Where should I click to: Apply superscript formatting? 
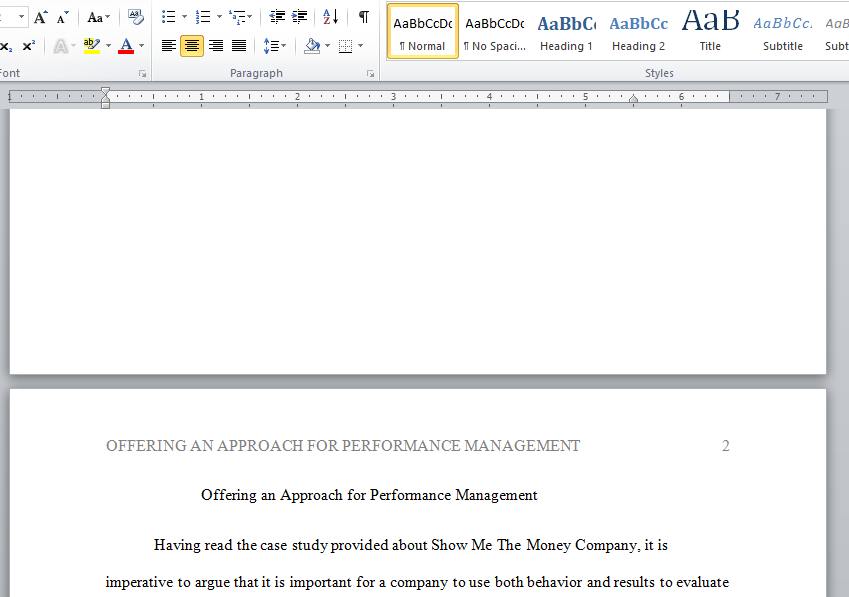click(x=29, y=46)
